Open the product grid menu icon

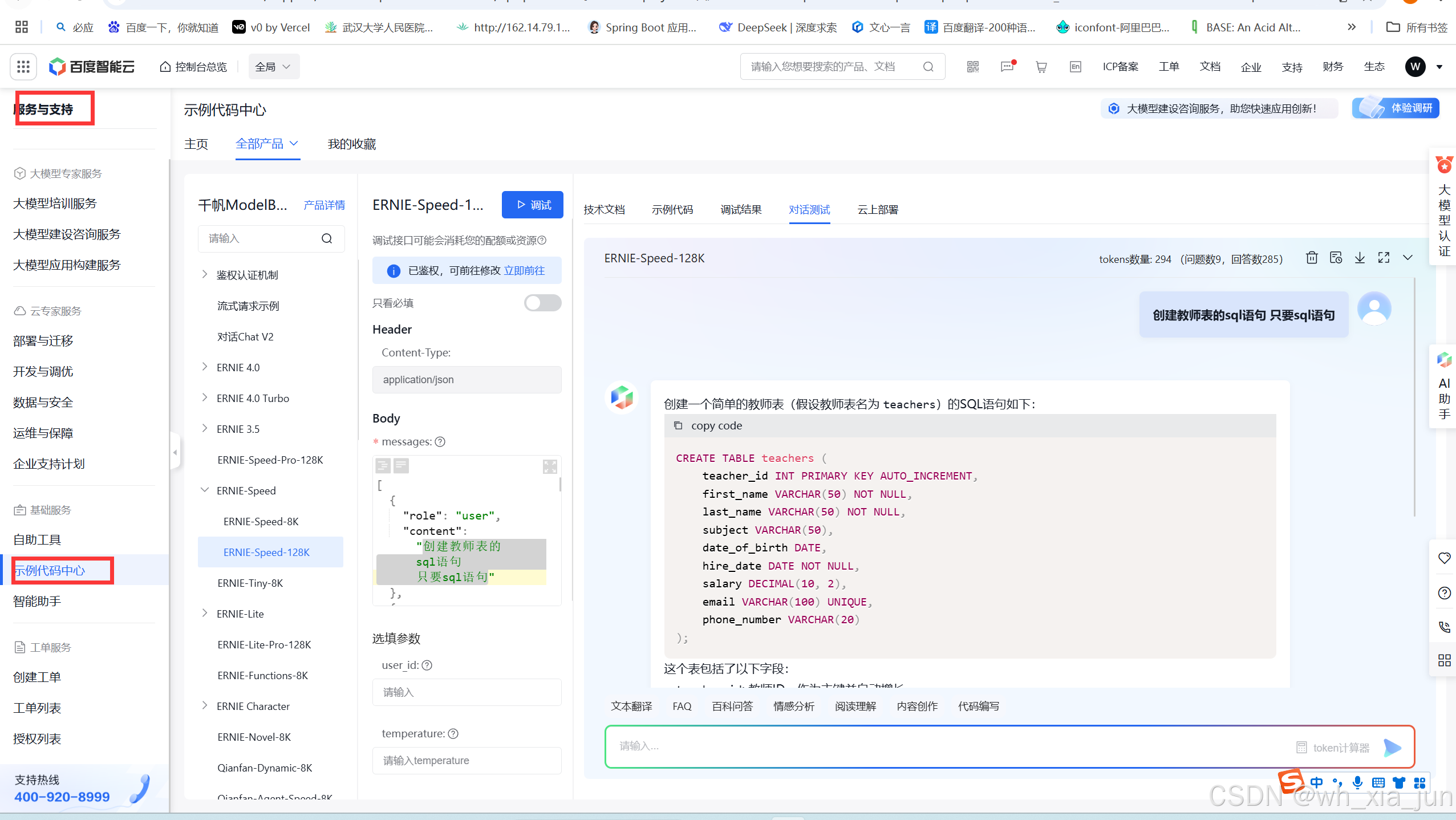(23, 67)
